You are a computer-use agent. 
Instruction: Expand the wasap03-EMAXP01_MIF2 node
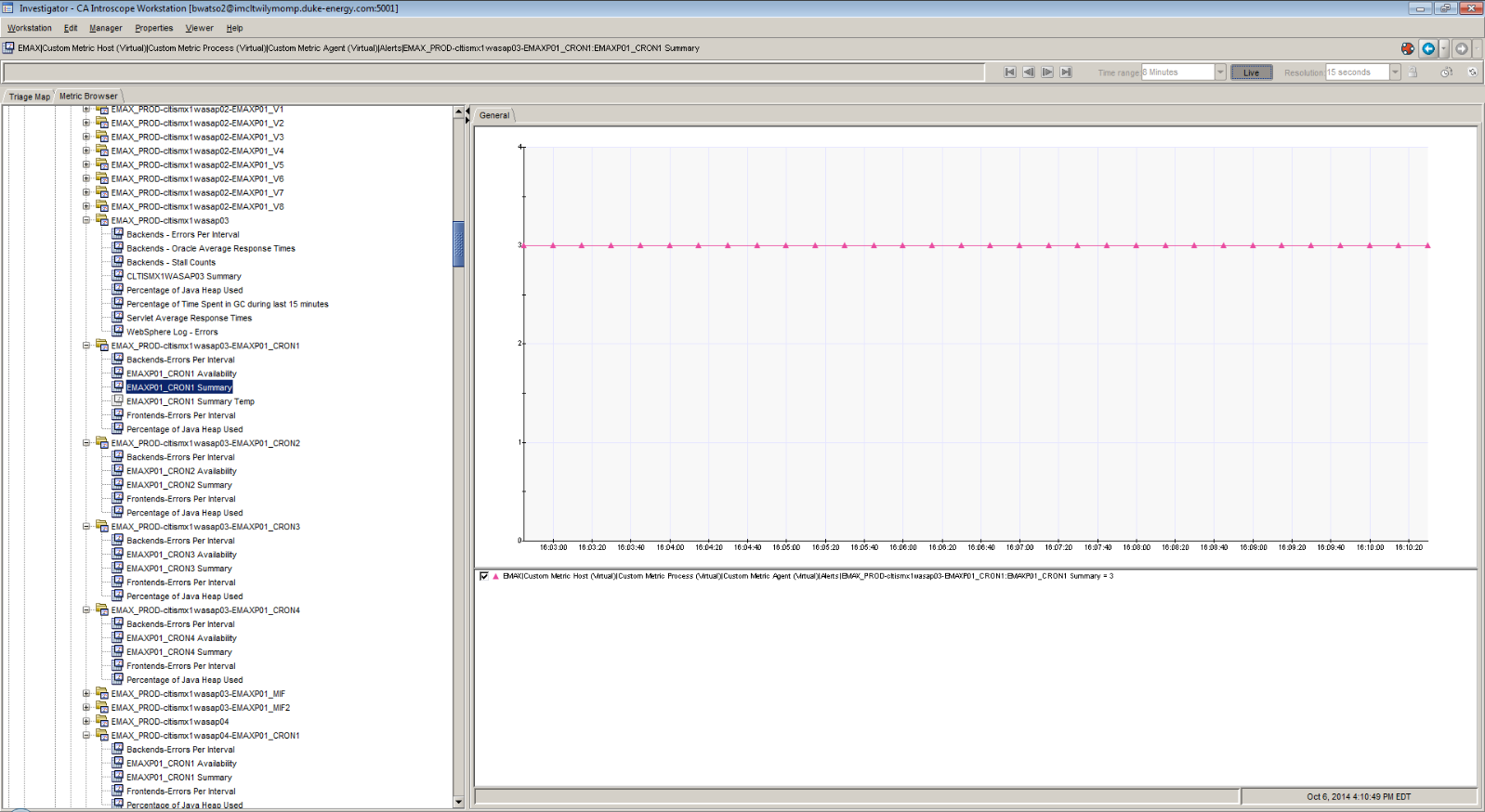pos(86,707)
